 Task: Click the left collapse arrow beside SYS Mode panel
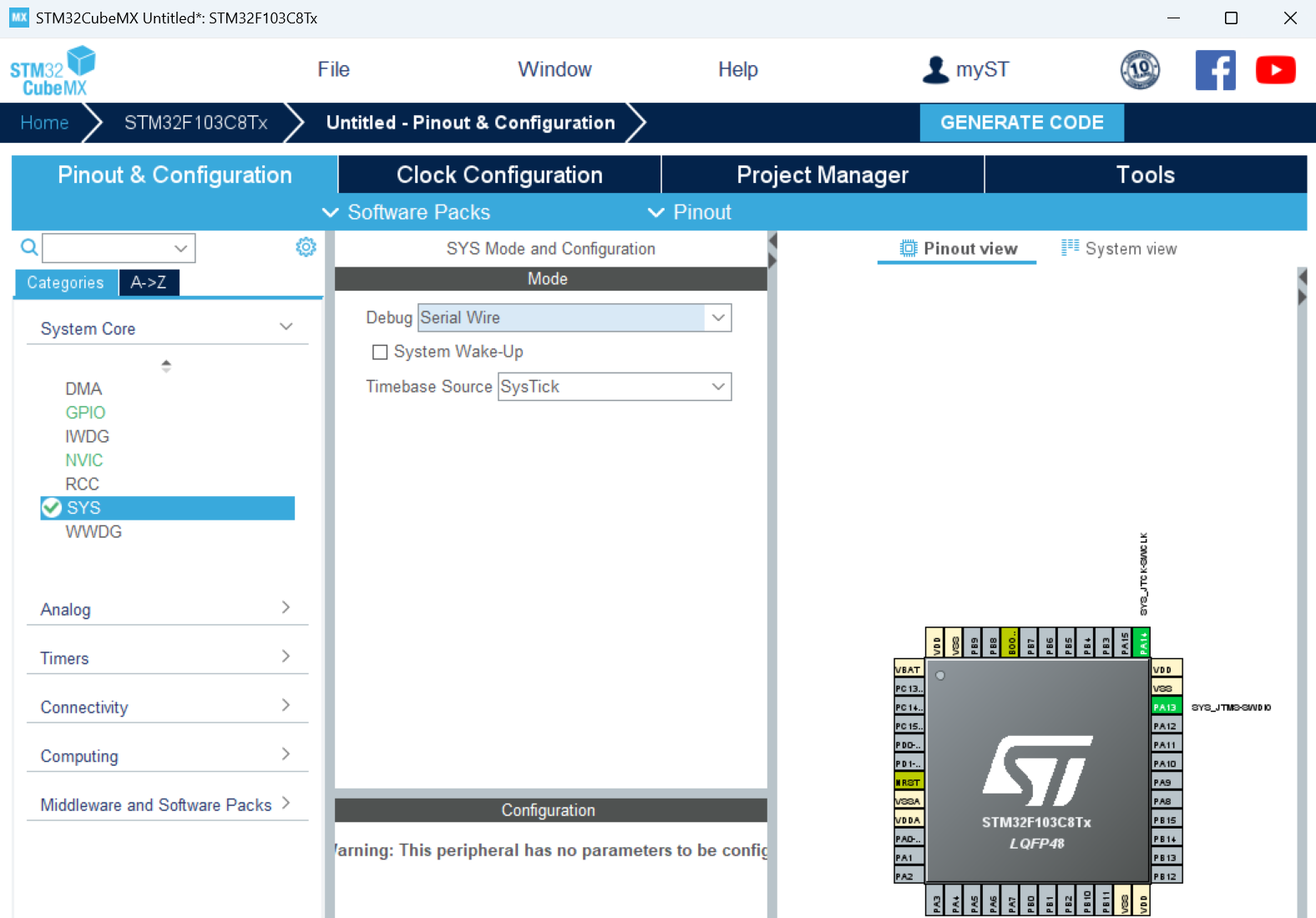(772, 241)
